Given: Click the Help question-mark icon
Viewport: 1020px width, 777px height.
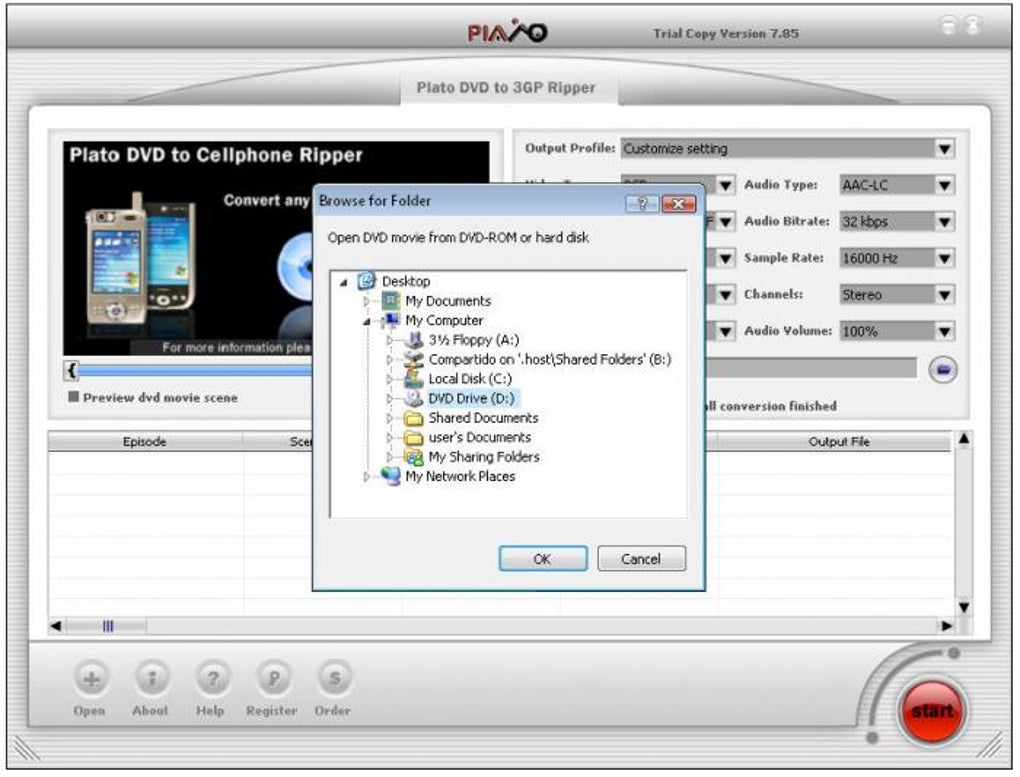Looking at the screenshot, I should pyautogui.click(x=212, y=679).
